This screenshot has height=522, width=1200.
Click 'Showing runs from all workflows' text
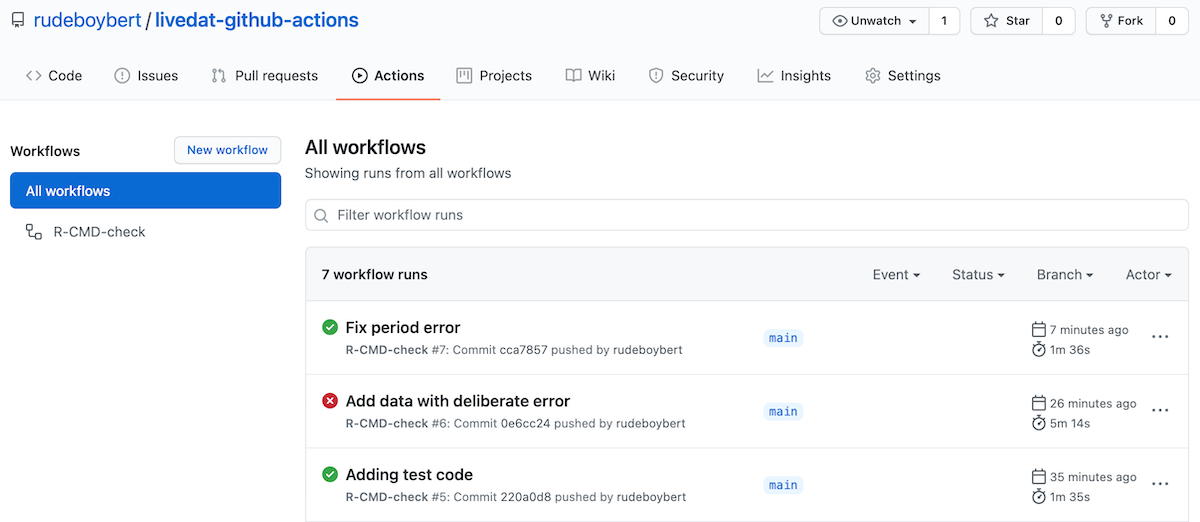(408, 173)
